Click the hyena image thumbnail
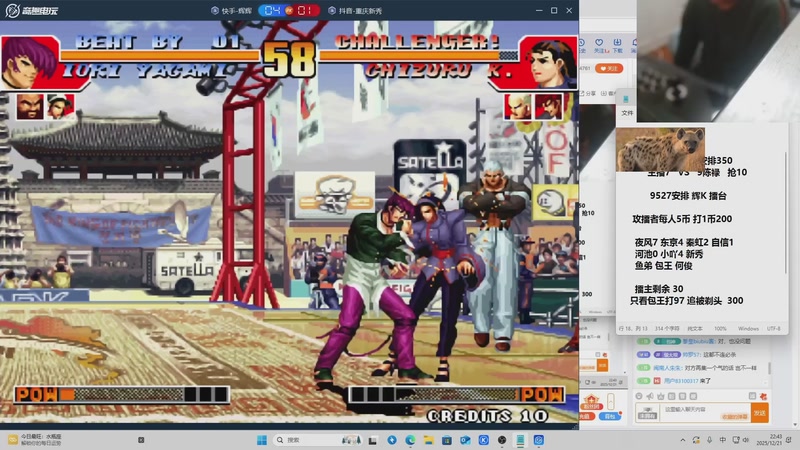The image size is (800, 450). [660, 149]
